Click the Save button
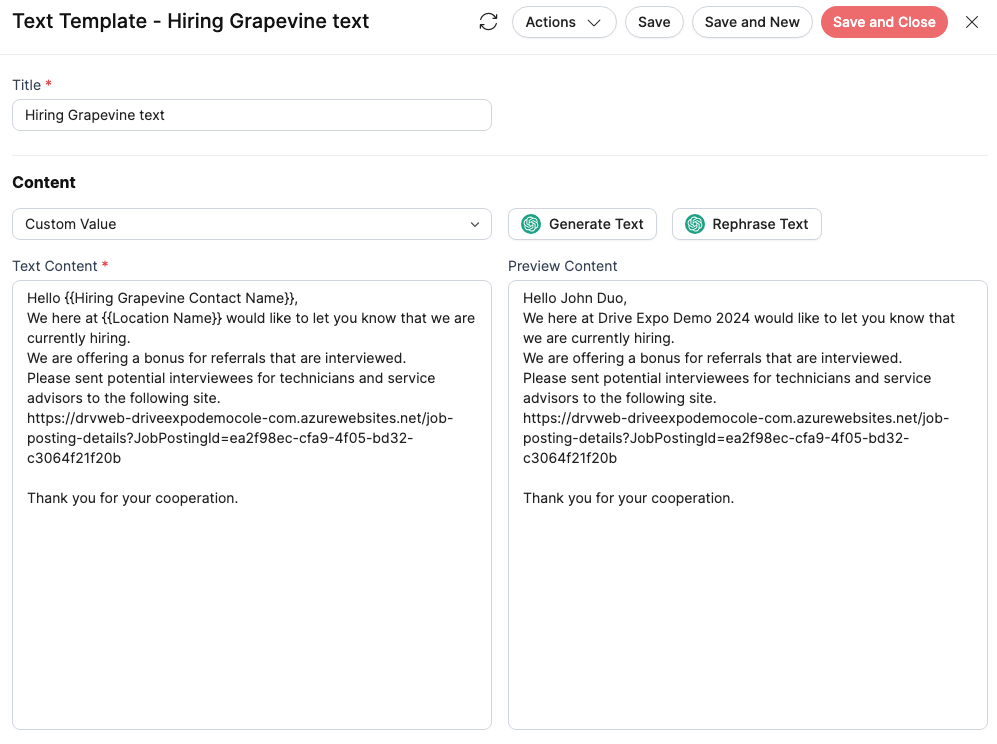 click(654, 22)
